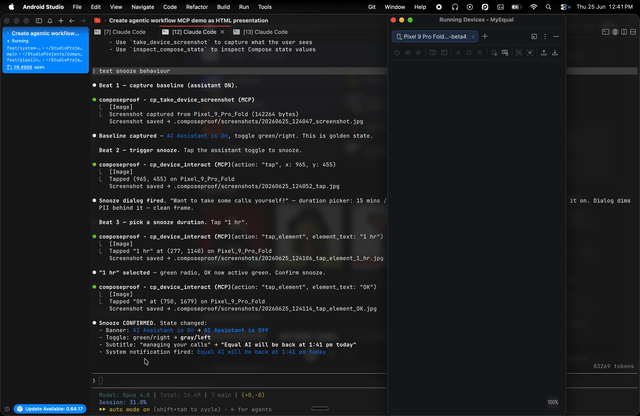Close the [12] Claude Code tab
Image resolution: width=640 pixels, height=416 pixels.
[222, 32]
